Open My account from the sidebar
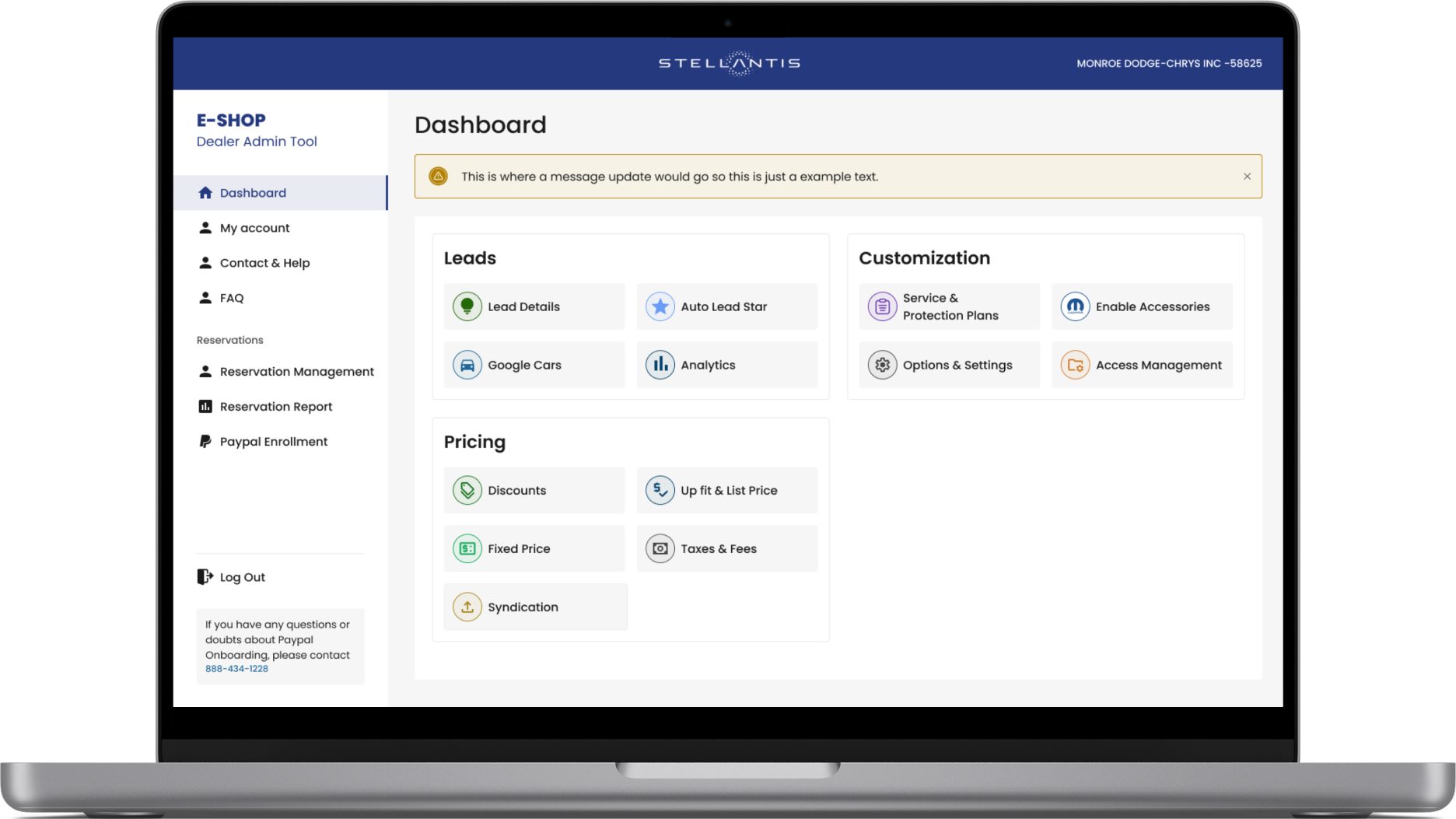This screenshot has height=819, width=1456. [x=254, y=228]
